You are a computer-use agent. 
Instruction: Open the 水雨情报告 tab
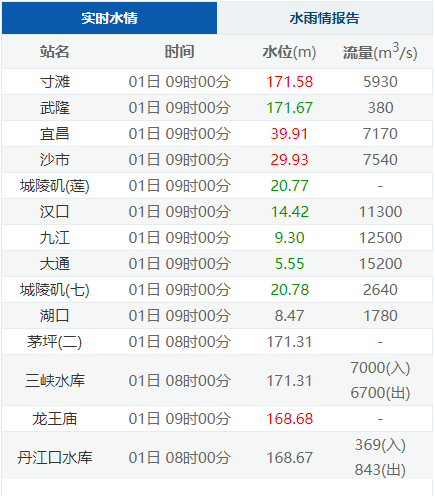[324, 18]
